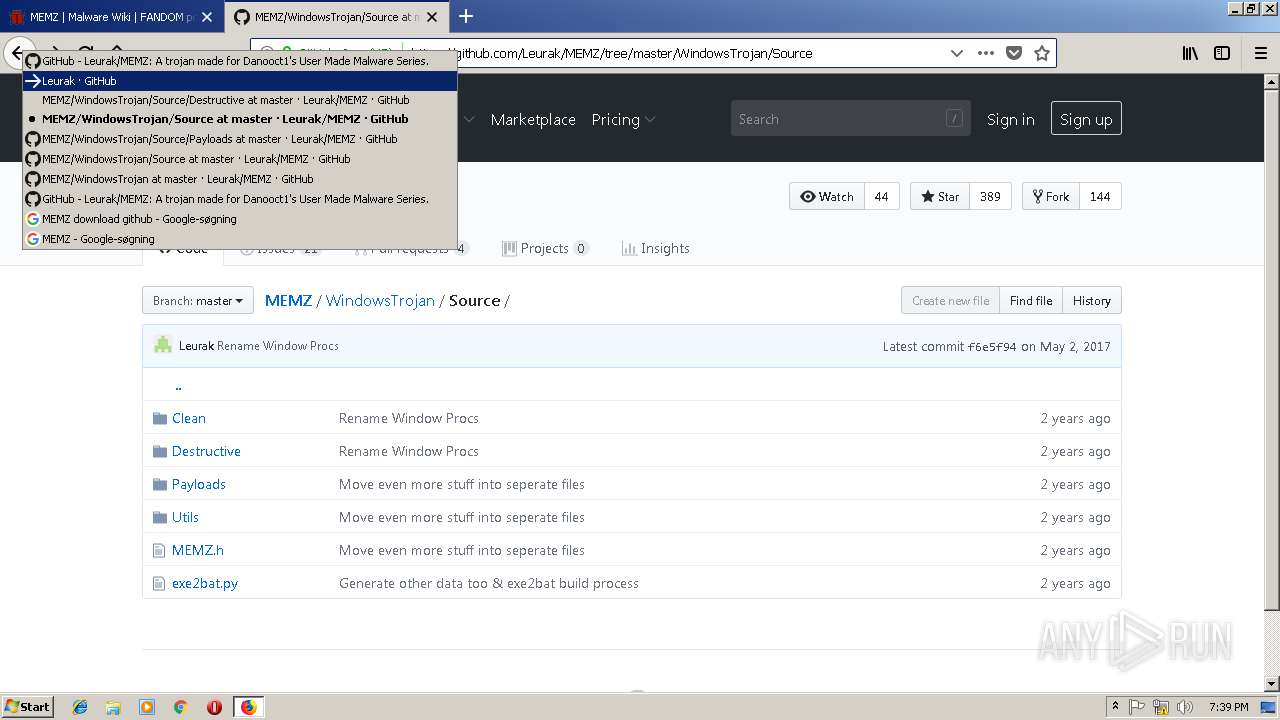This screenshot has height=720, width=1280.
Task: Open the Firefox hamburger menu
Action: click(x=1260, y=53)
